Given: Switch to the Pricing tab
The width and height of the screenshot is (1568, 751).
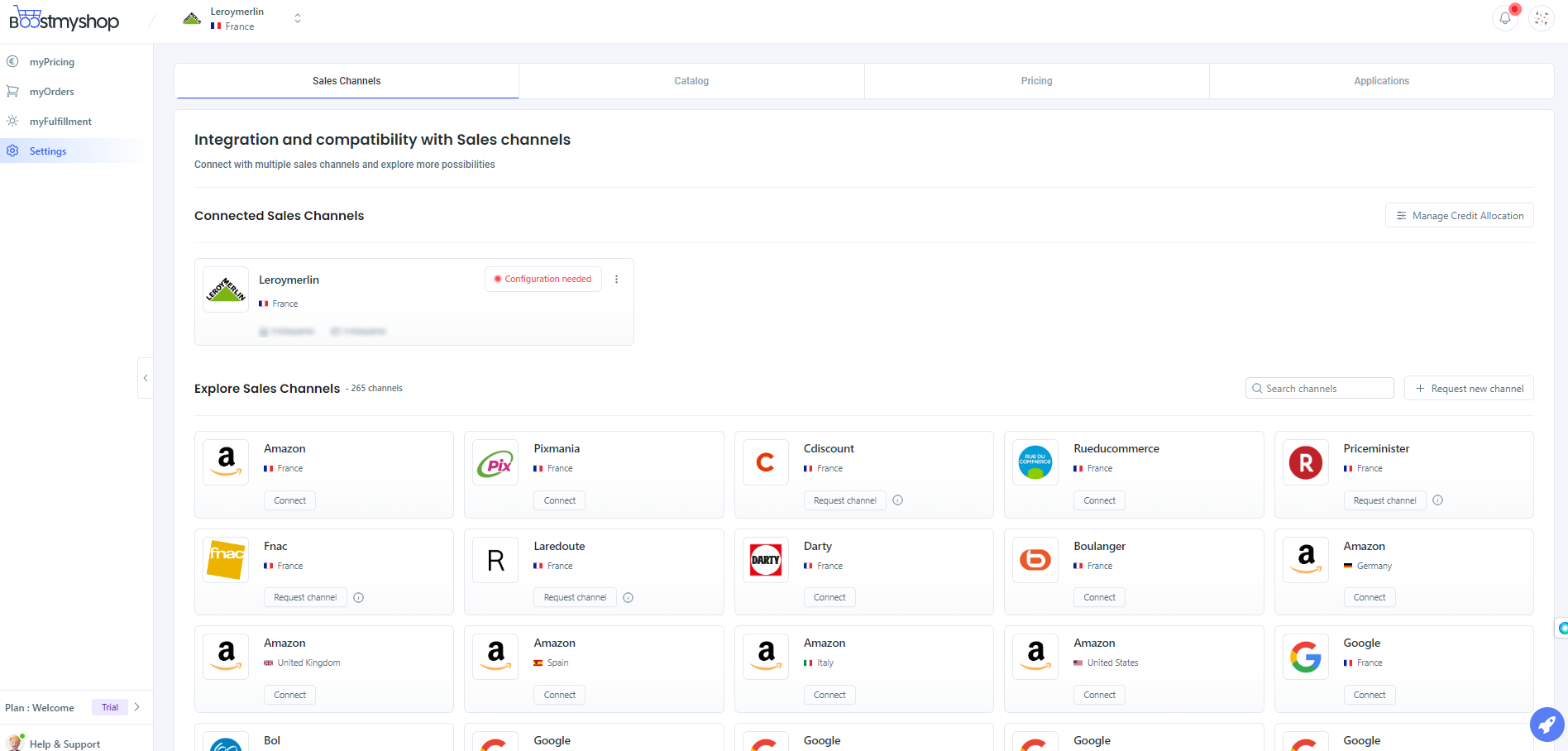Looking at the screenshot, I should coord(1036,81).
